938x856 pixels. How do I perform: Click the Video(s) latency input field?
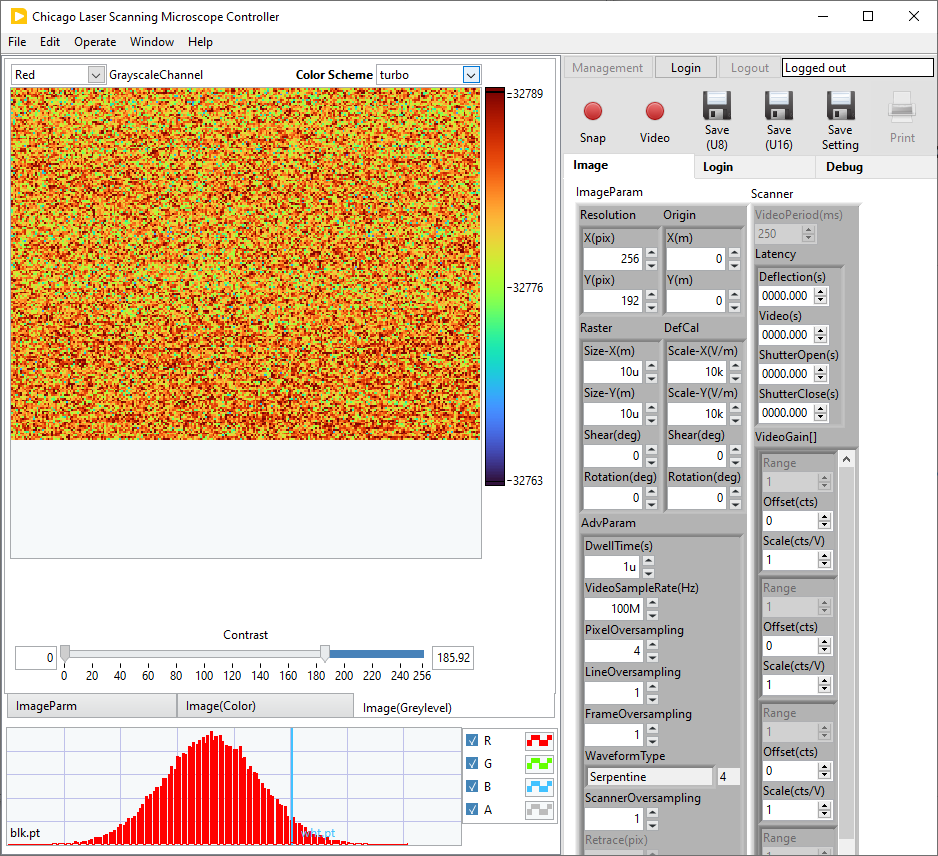785,334
